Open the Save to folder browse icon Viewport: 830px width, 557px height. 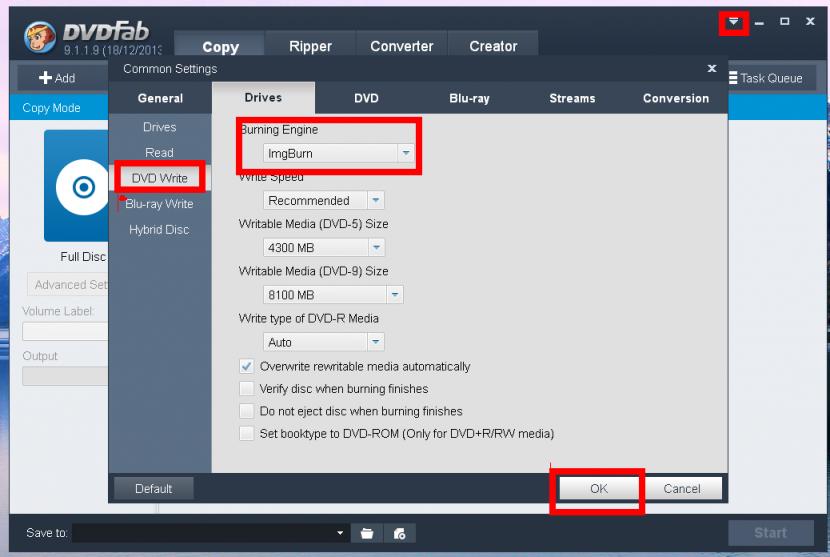[367, 533]
